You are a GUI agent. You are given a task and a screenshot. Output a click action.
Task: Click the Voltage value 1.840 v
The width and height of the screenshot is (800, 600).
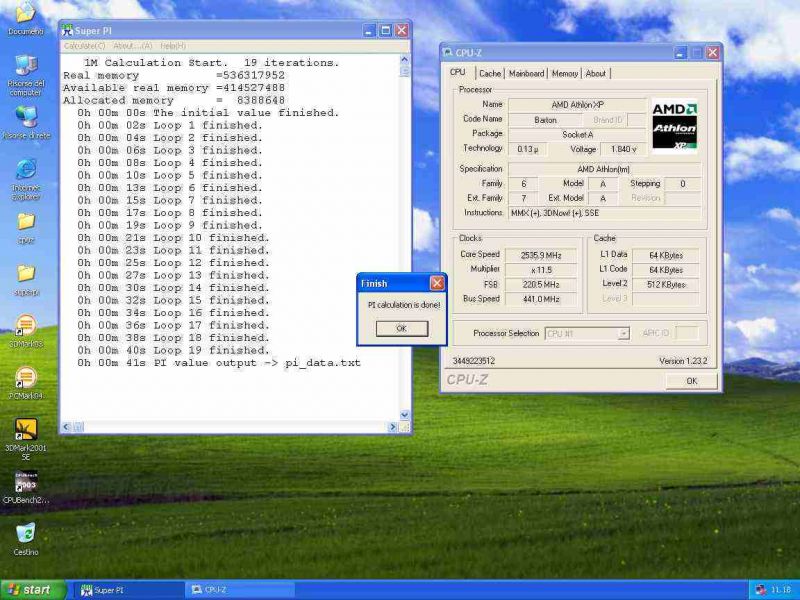[623, 149]
